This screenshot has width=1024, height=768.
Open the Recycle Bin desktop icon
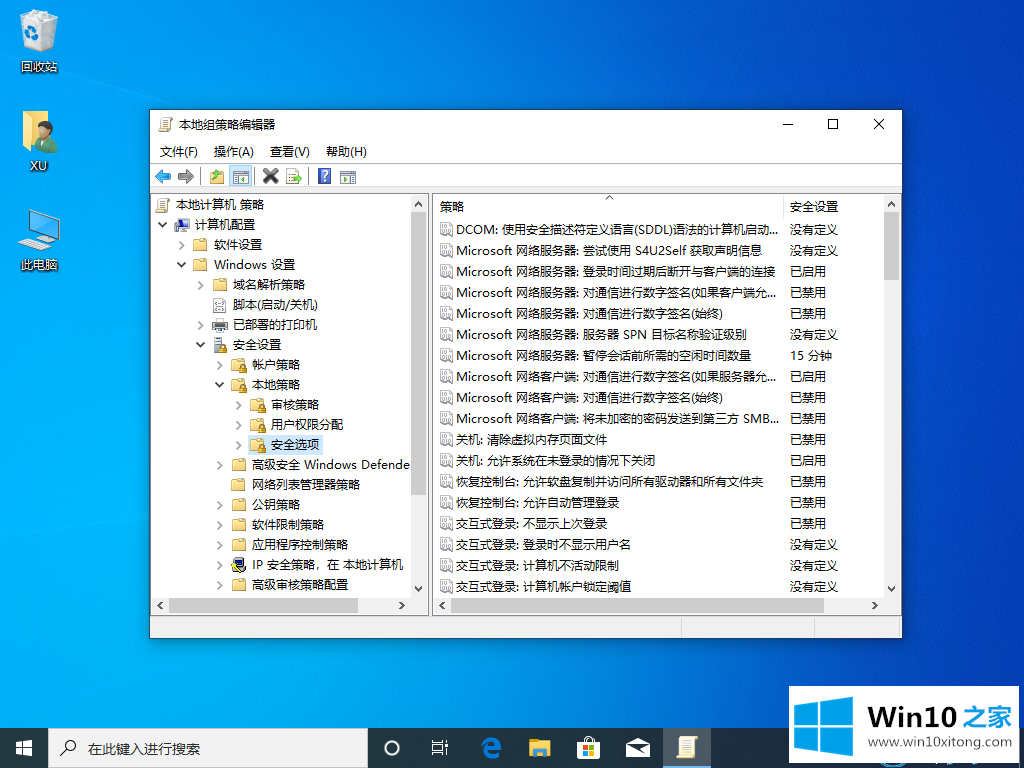click(x=39, y=41)
